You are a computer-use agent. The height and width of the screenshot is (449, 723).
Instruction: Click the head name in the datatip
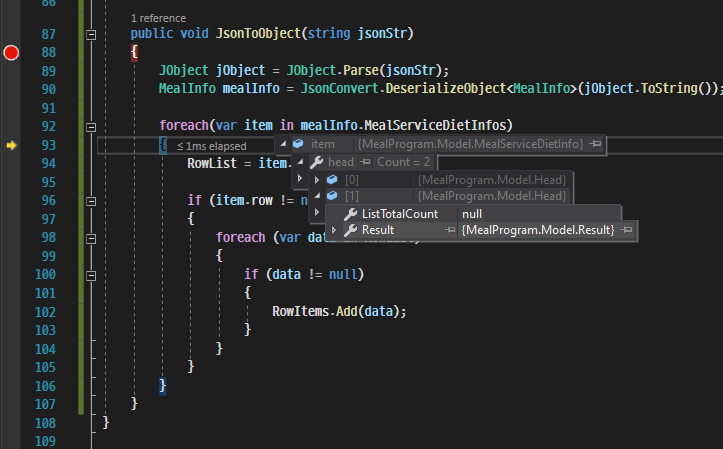[x=341, y=162]
